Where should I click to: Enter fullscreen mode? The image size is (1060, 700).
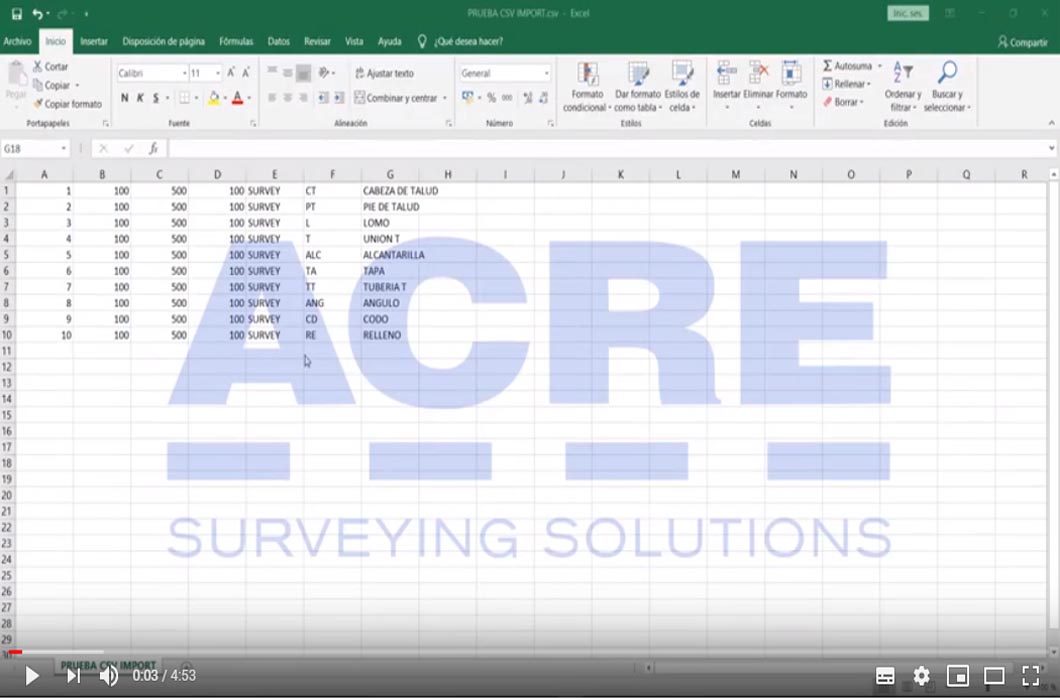click(x=1030, y=675)
